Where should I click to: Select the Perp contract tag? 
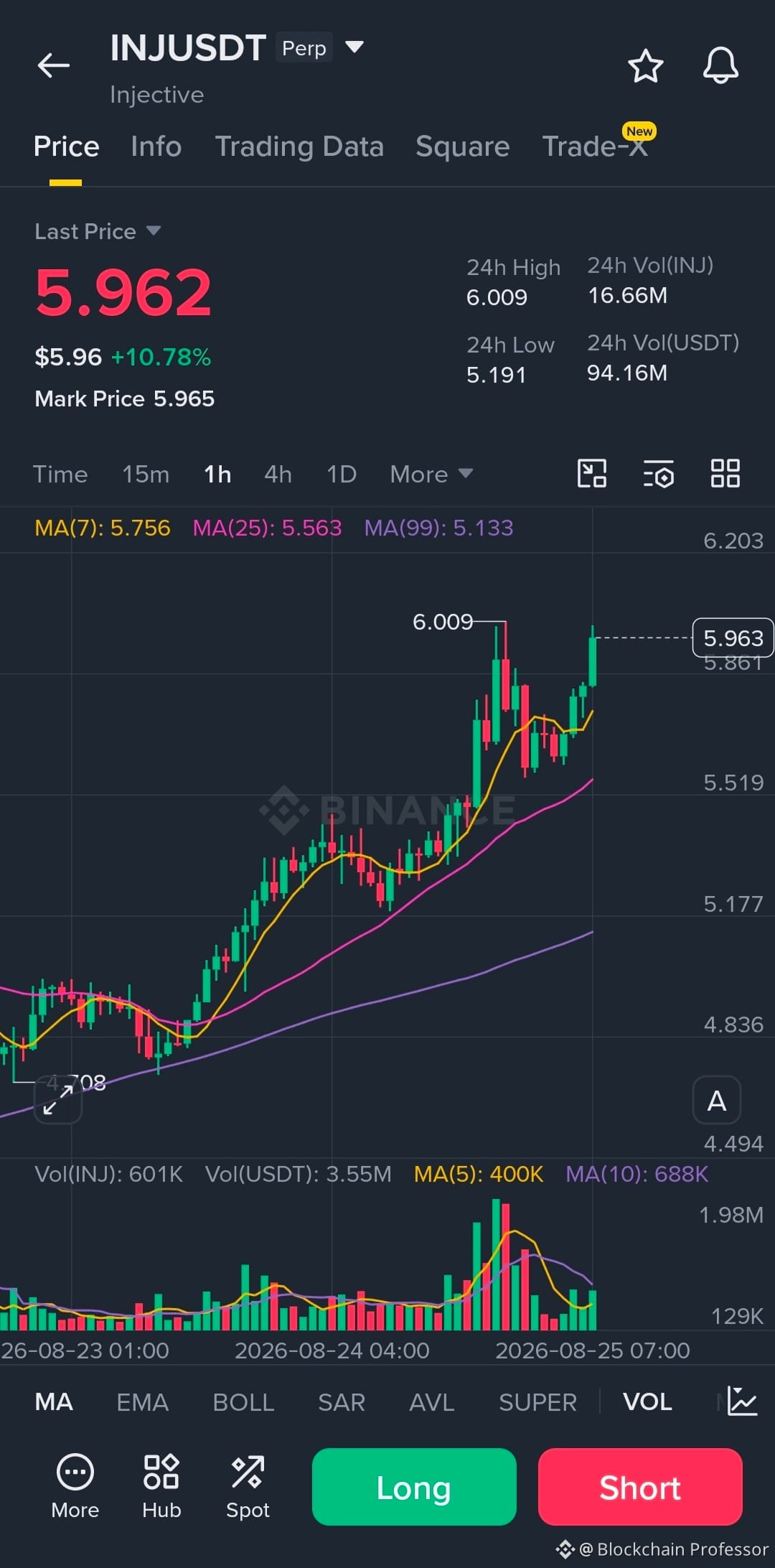(304, 47)
